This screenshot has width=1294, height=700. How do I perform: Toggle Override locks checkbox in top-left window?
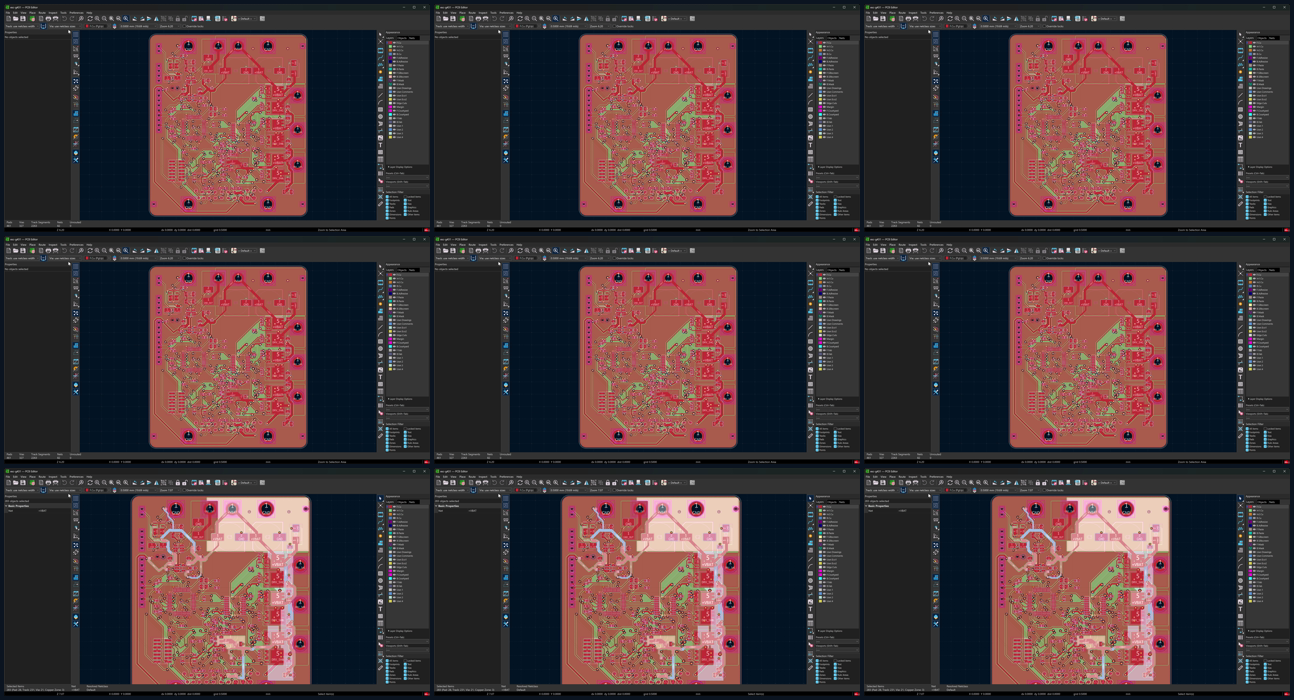click(x=194, y=26)
